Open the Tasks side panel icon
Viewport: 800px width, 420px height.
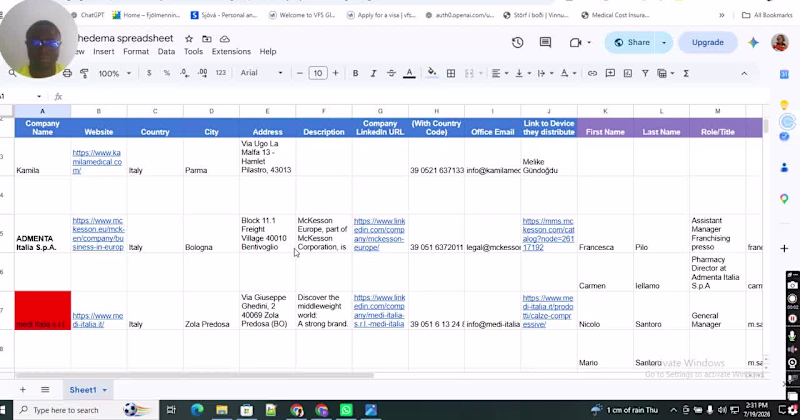tap(784, 136)
